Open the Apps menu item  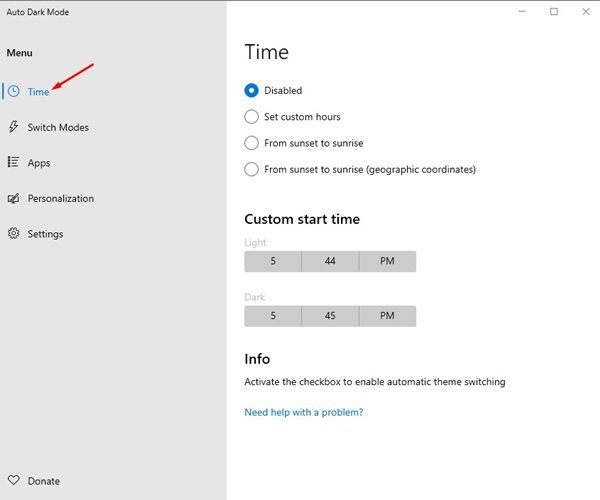(39, 163)
